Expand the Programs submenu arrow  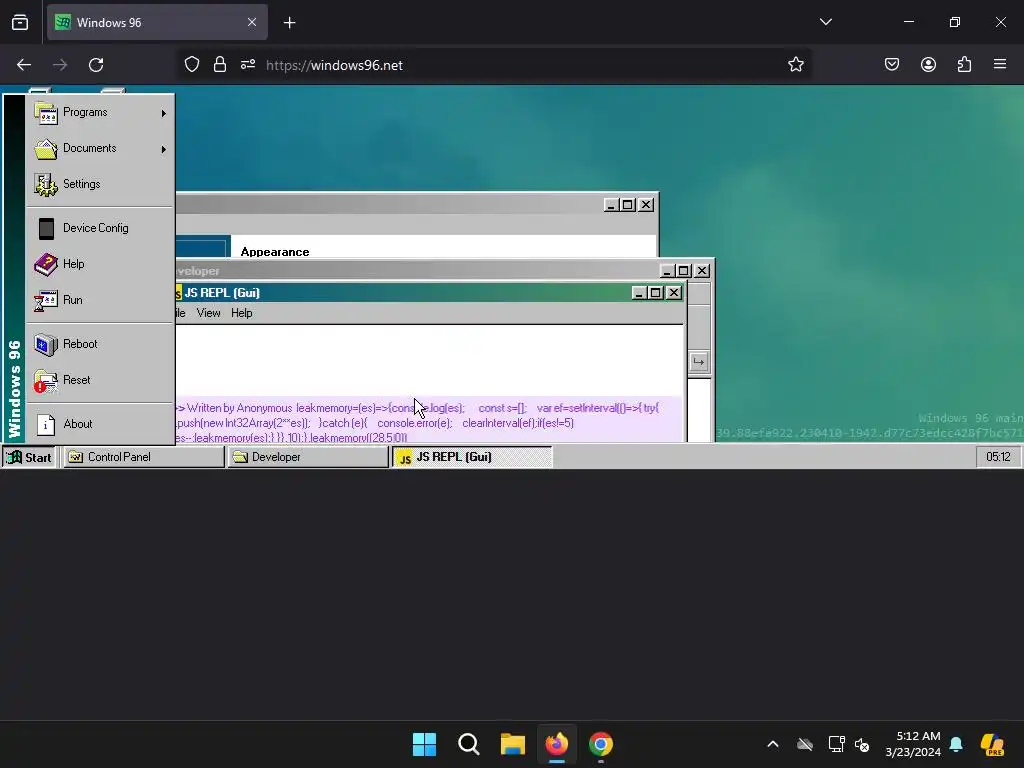click(163, 113)
